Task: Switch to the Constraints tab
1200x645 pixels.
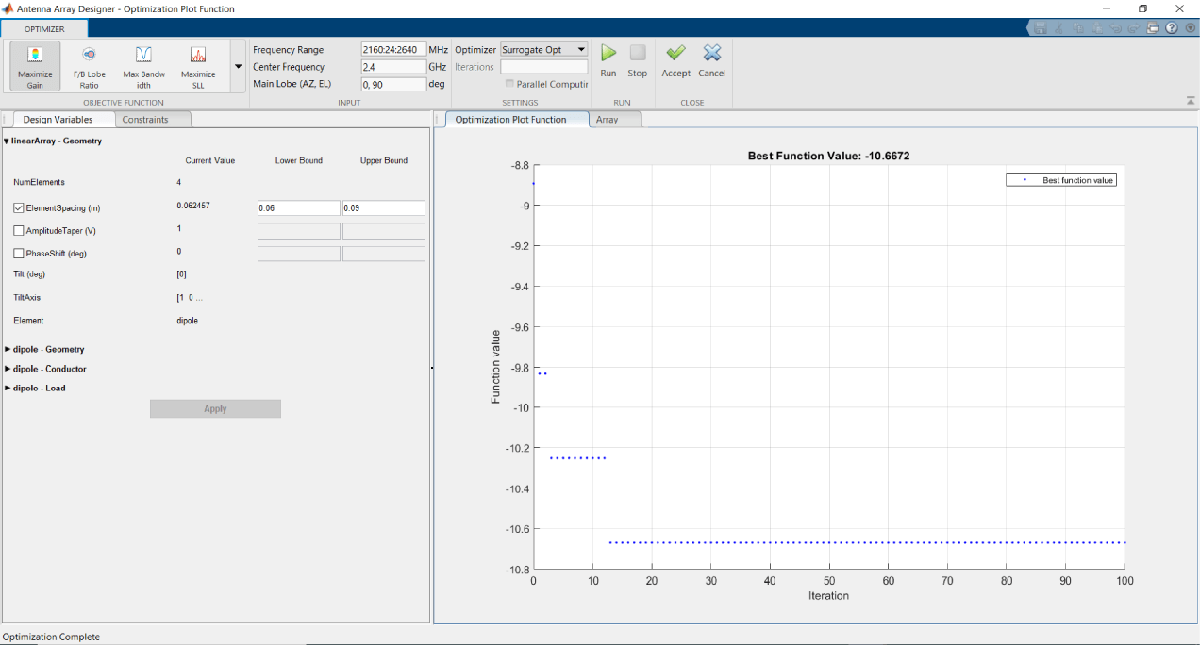Action: [x=146, y=120]
